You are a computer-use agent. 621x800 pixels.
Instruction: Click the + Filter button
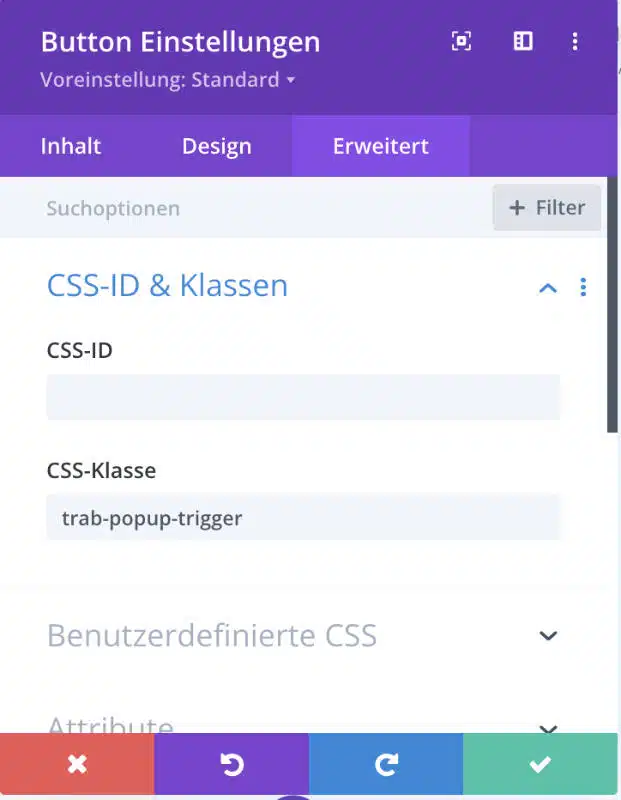[x=547, y=208]
